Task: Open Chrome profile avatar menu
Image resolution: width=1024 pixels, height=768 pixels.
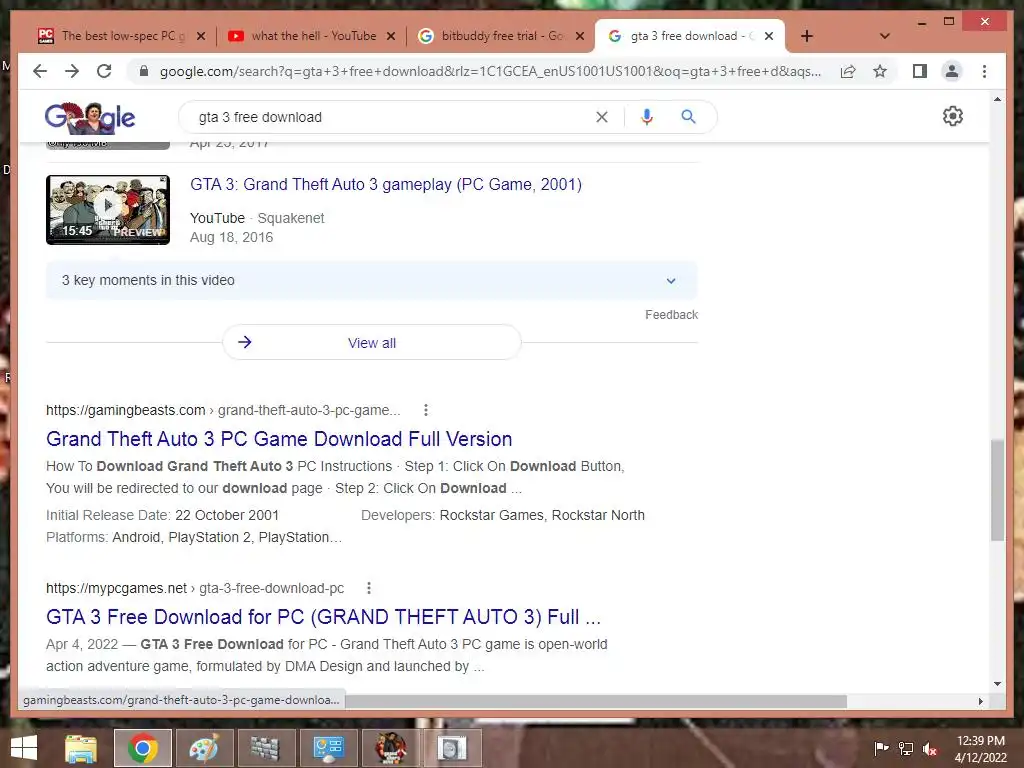Action: click(x=952, y=71)
